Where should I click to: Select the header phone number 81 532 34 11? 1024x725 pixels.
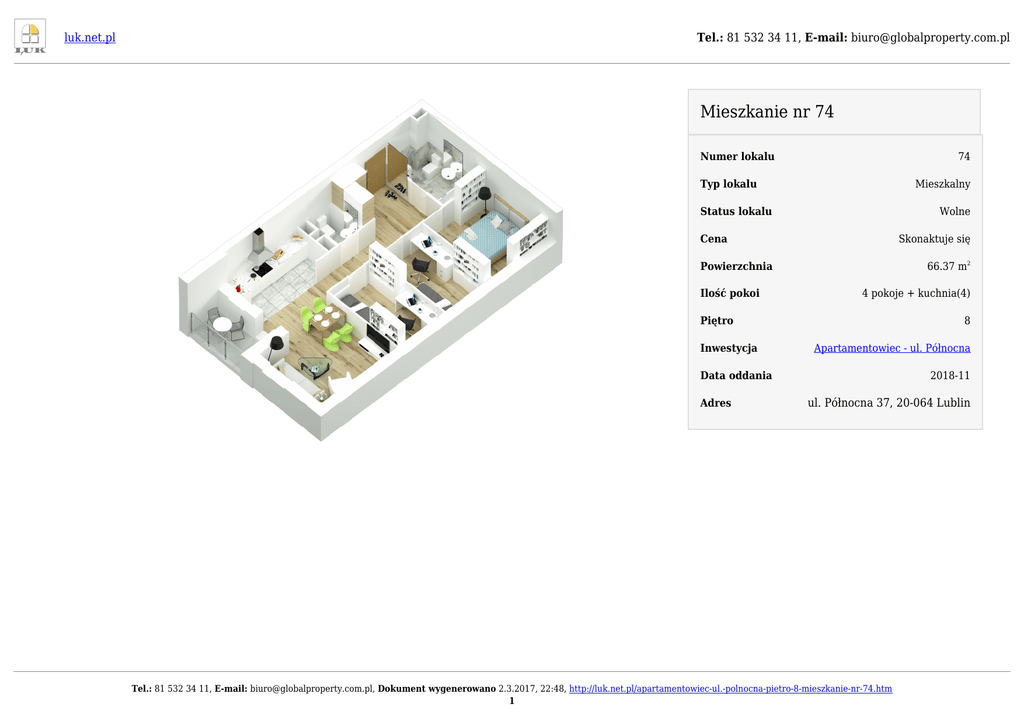pos(762,37)
